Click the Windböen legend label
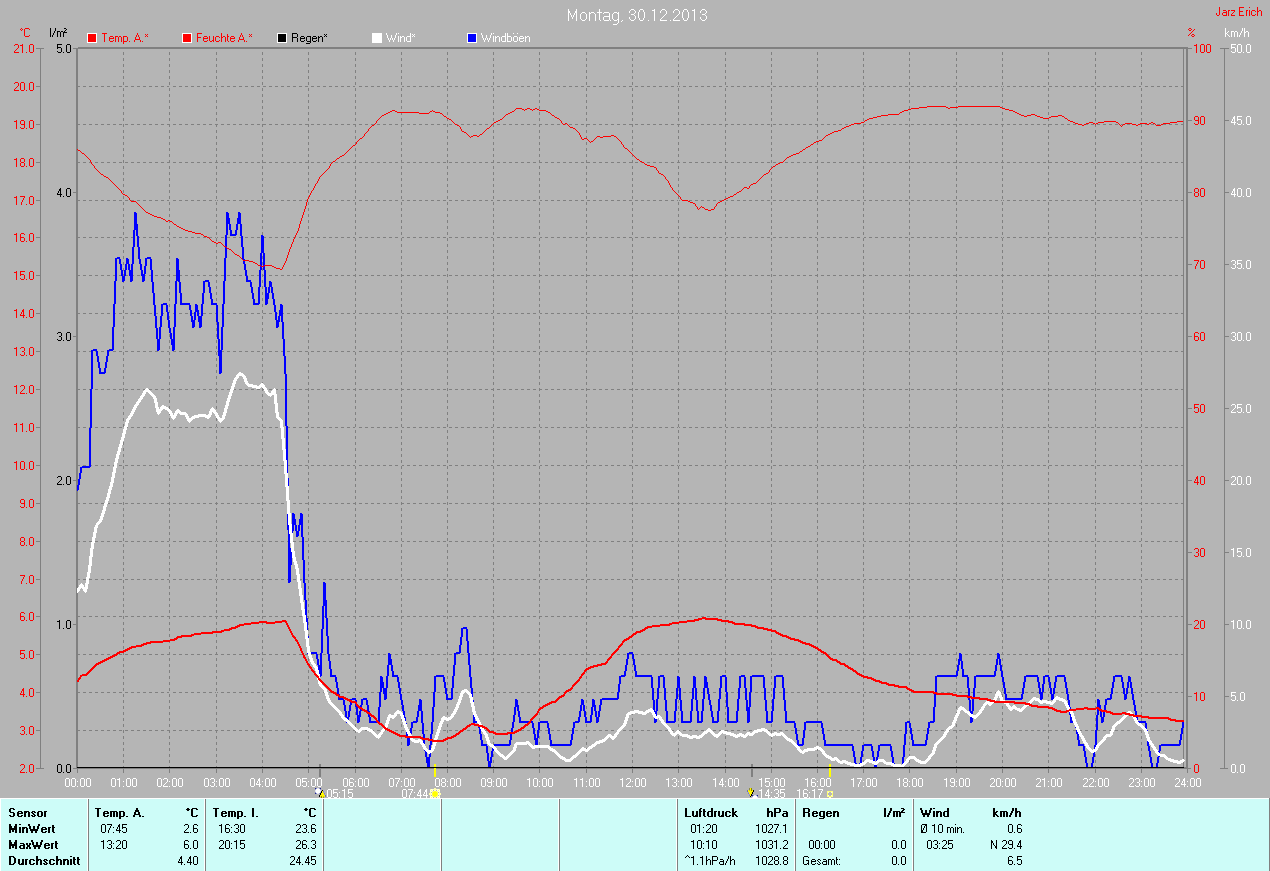This screenshot has width=1270, height=871. [506, 38]
